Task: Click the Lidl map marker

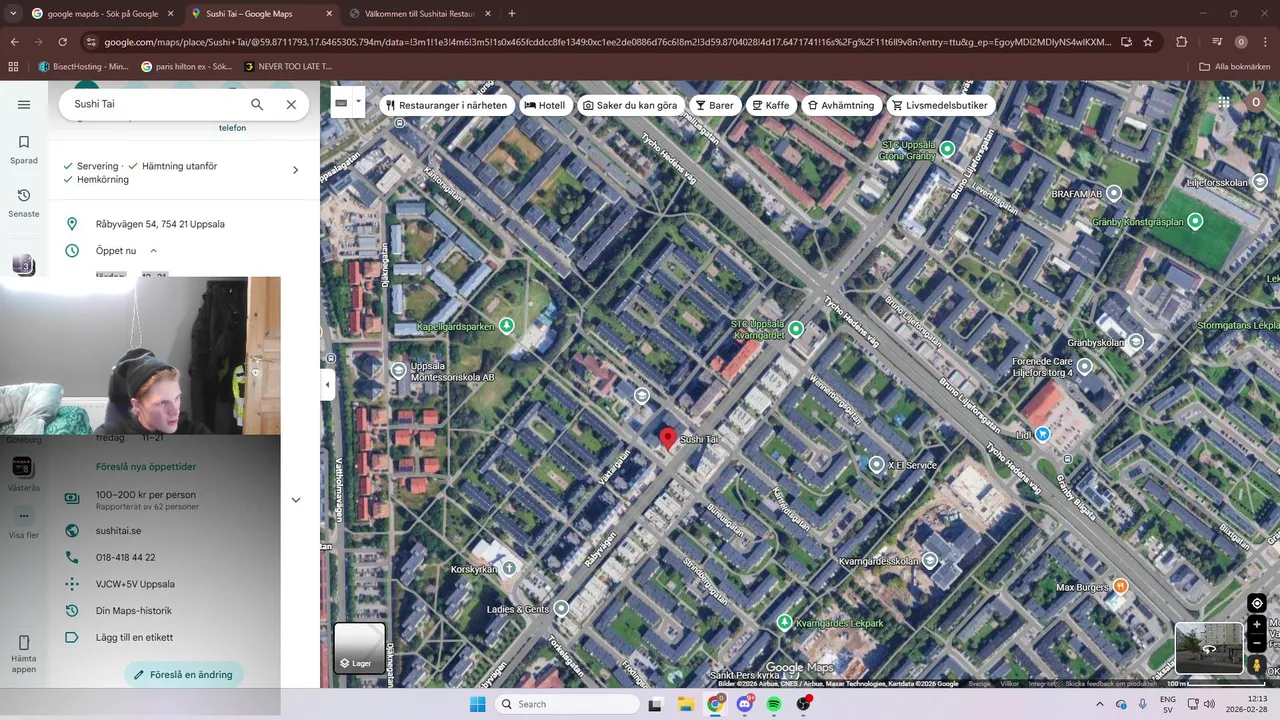Action: coord(1043,434)
